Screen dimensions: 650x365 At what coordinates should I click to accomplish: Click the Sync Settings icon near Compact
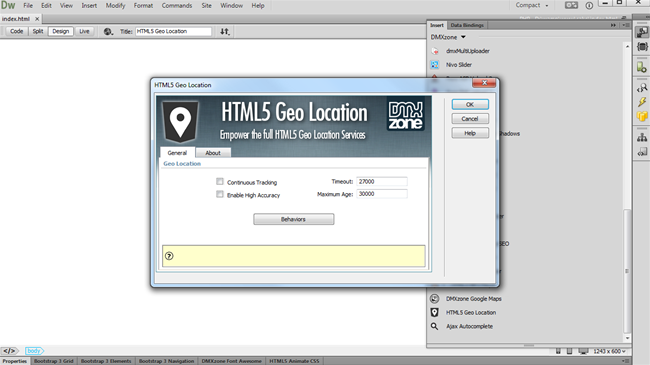point(571,5)
